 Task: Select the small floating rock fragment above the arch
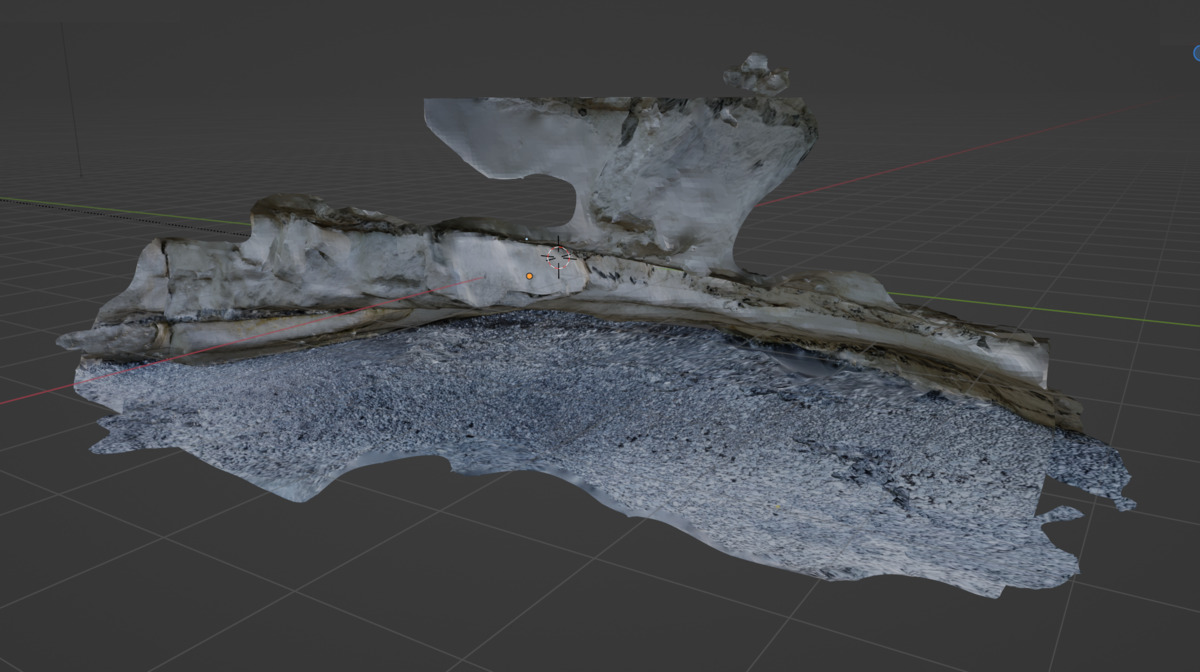tap(756, 75)
